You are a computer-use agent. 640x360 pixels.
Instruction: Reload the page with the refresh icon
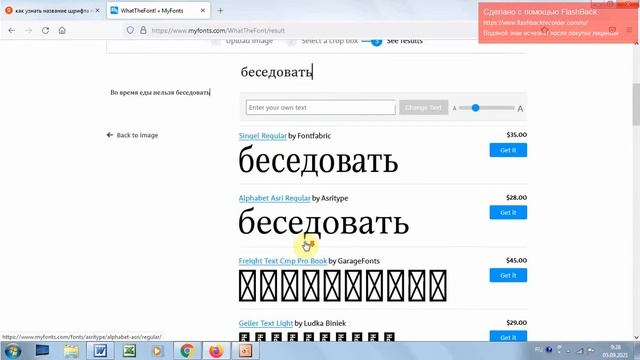tap(45, 30)
